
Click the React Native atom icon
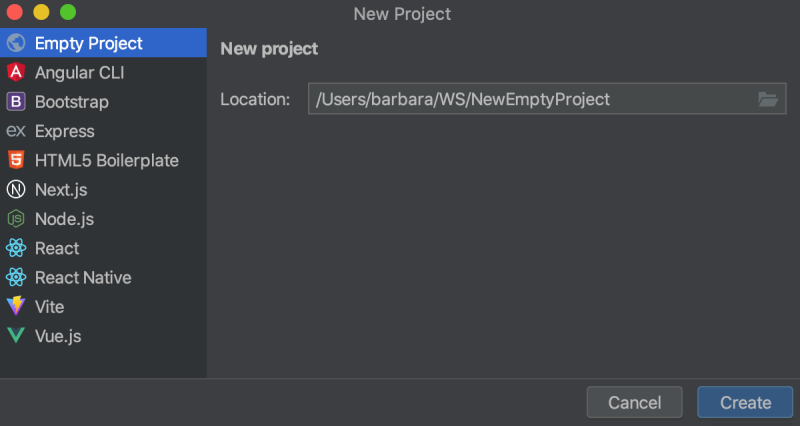tap(16, 277)
